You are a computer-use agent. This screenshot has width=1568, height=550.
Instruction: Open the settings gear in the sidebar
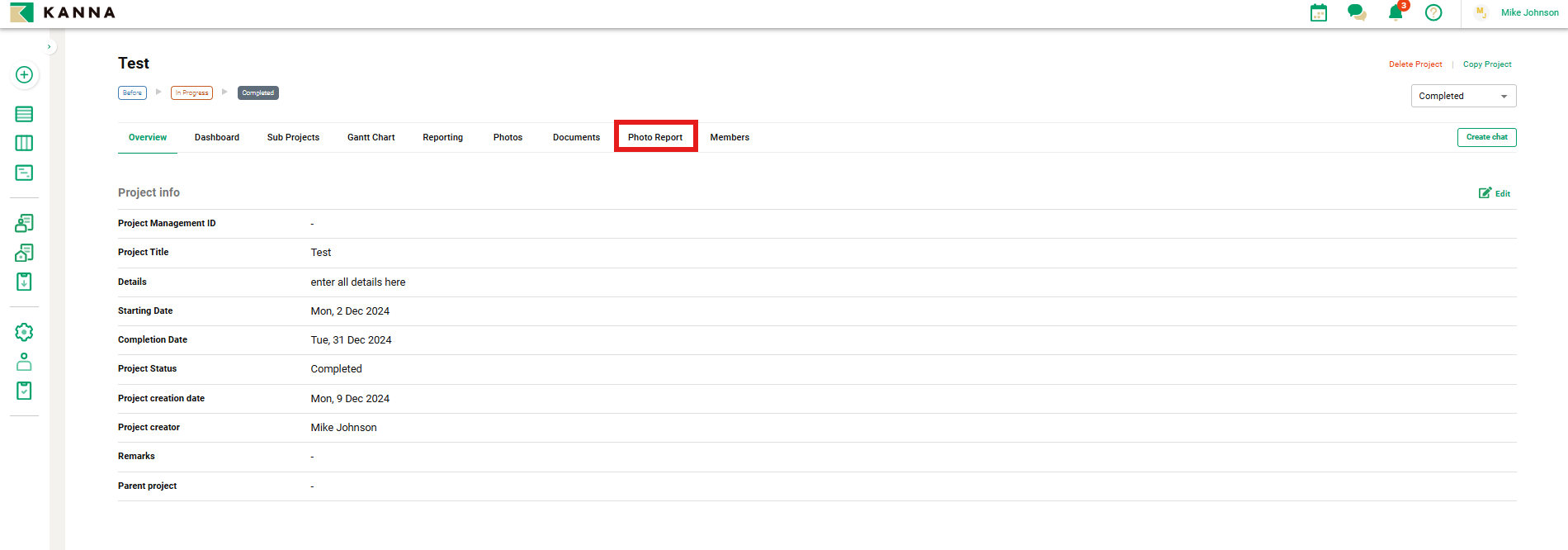coord(24,332)
